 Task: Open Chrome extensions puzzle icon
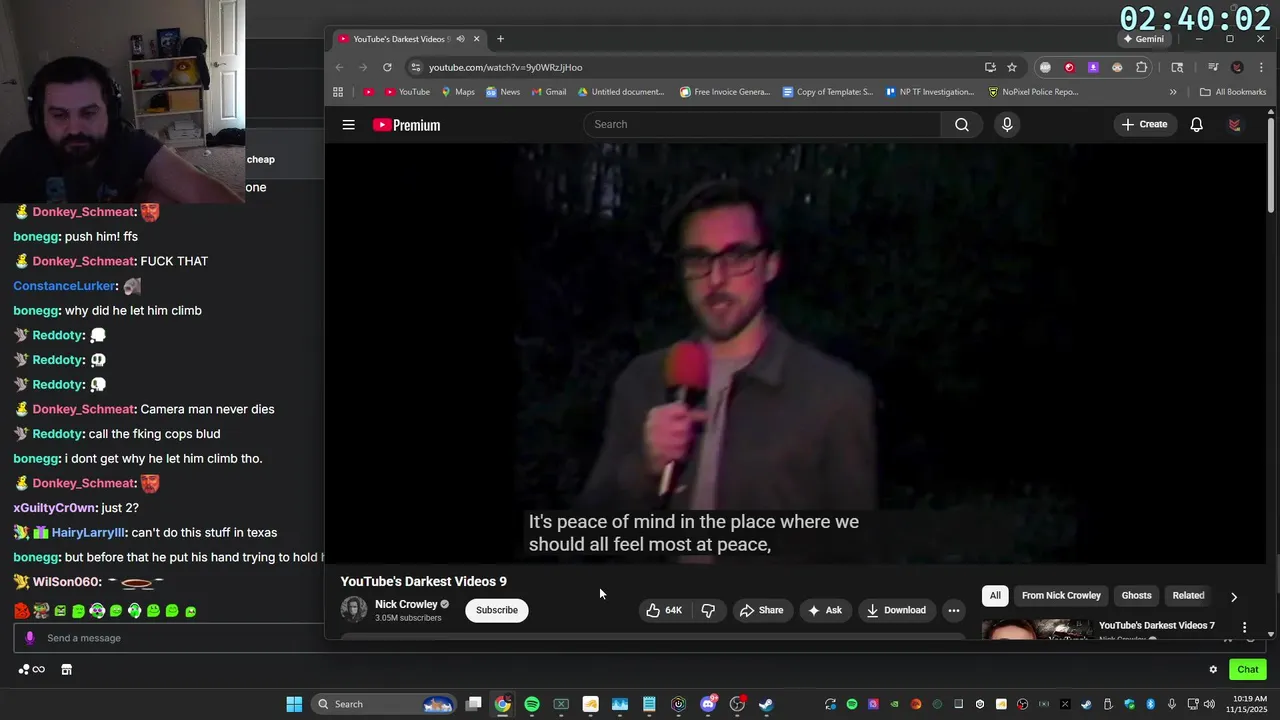(1141, 67)
